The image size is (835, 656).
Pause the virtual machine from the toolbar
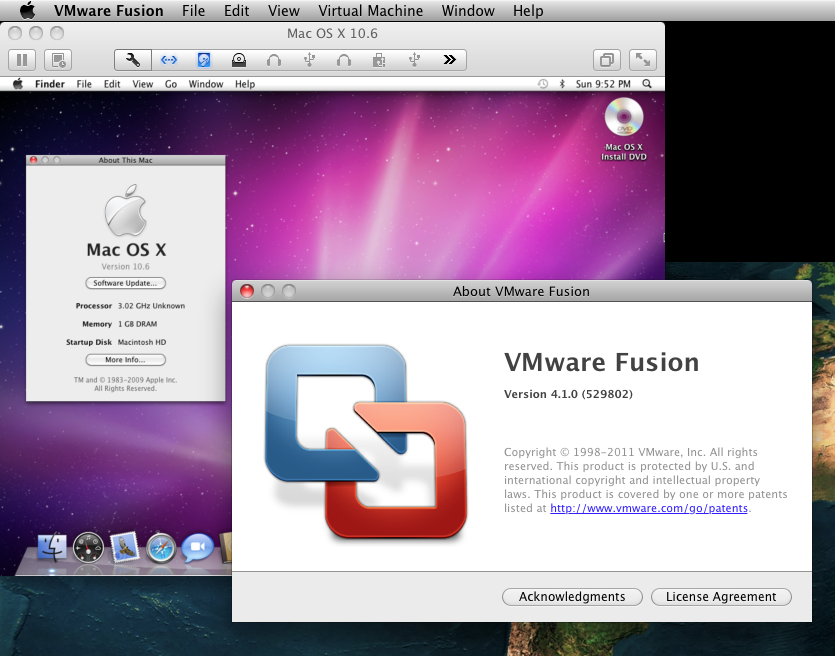pos(22,60)
